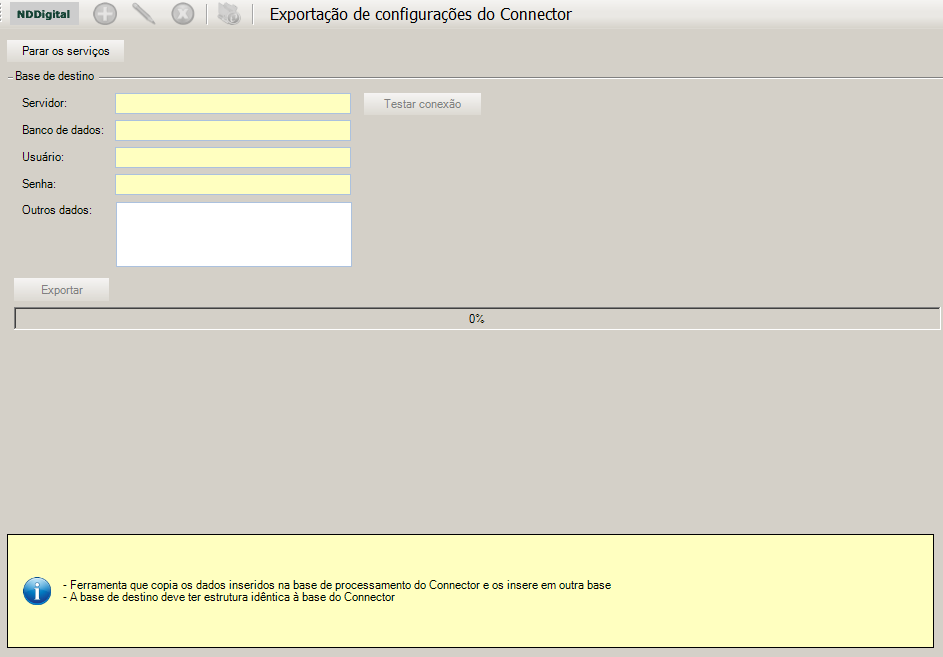Image resolution: width=943 pixels, height=657 pixels.
Task: Click the edit pencil toolbar icon
Action: (x=143, y=14)
